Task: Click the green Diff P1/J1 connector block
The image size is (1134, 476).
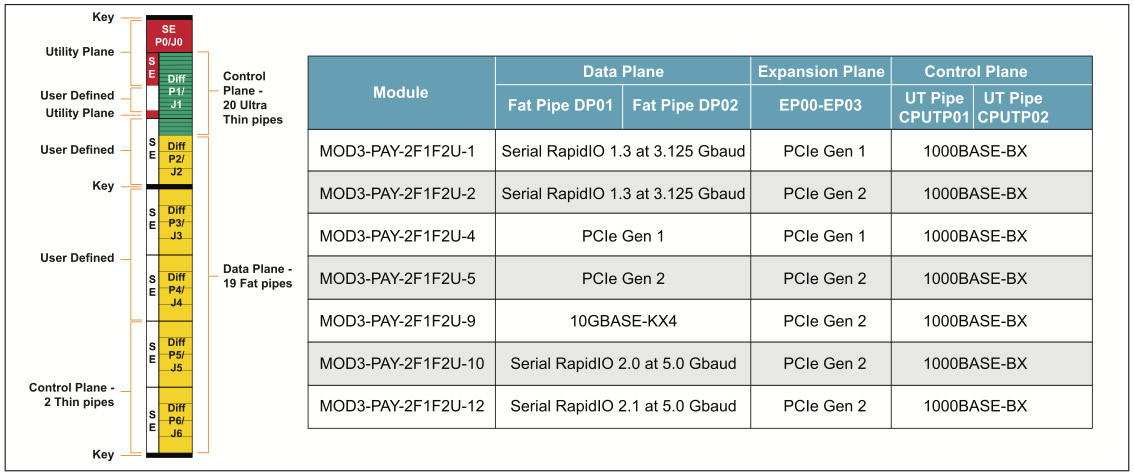Action: click(176, 90)
